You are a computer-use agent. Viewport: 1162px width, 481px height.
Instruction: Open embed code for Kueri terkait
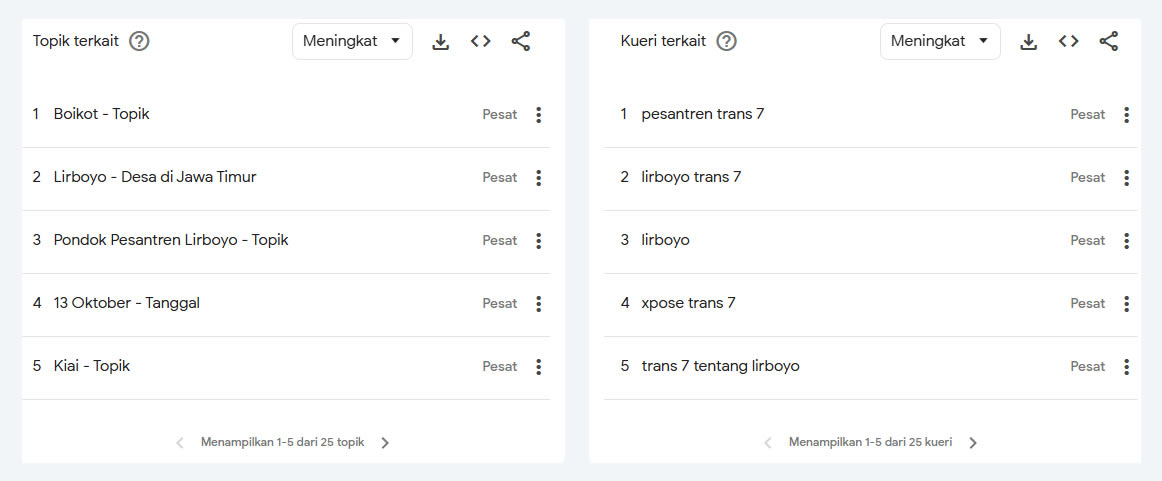click(x=1069, y=42)
